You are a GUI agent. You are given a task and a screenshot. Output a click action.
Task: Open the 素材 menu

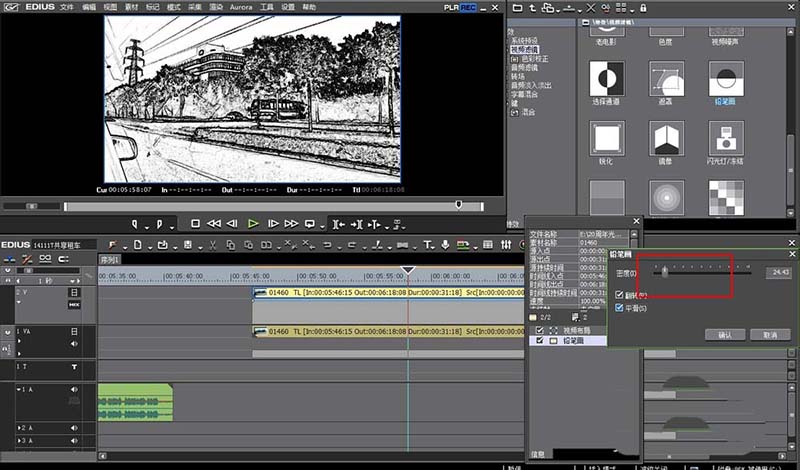tap(131, 7)
